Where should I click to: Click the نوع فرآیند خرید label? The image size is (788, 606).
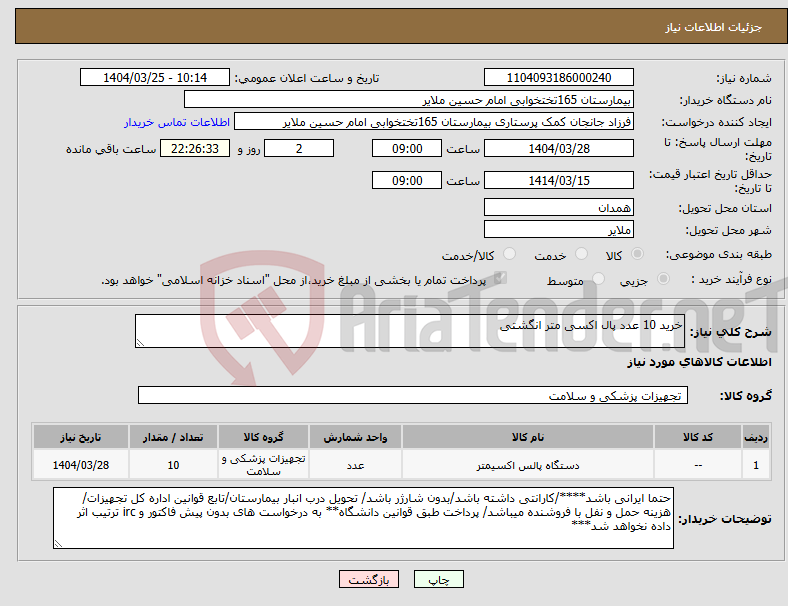pos(732,279)
